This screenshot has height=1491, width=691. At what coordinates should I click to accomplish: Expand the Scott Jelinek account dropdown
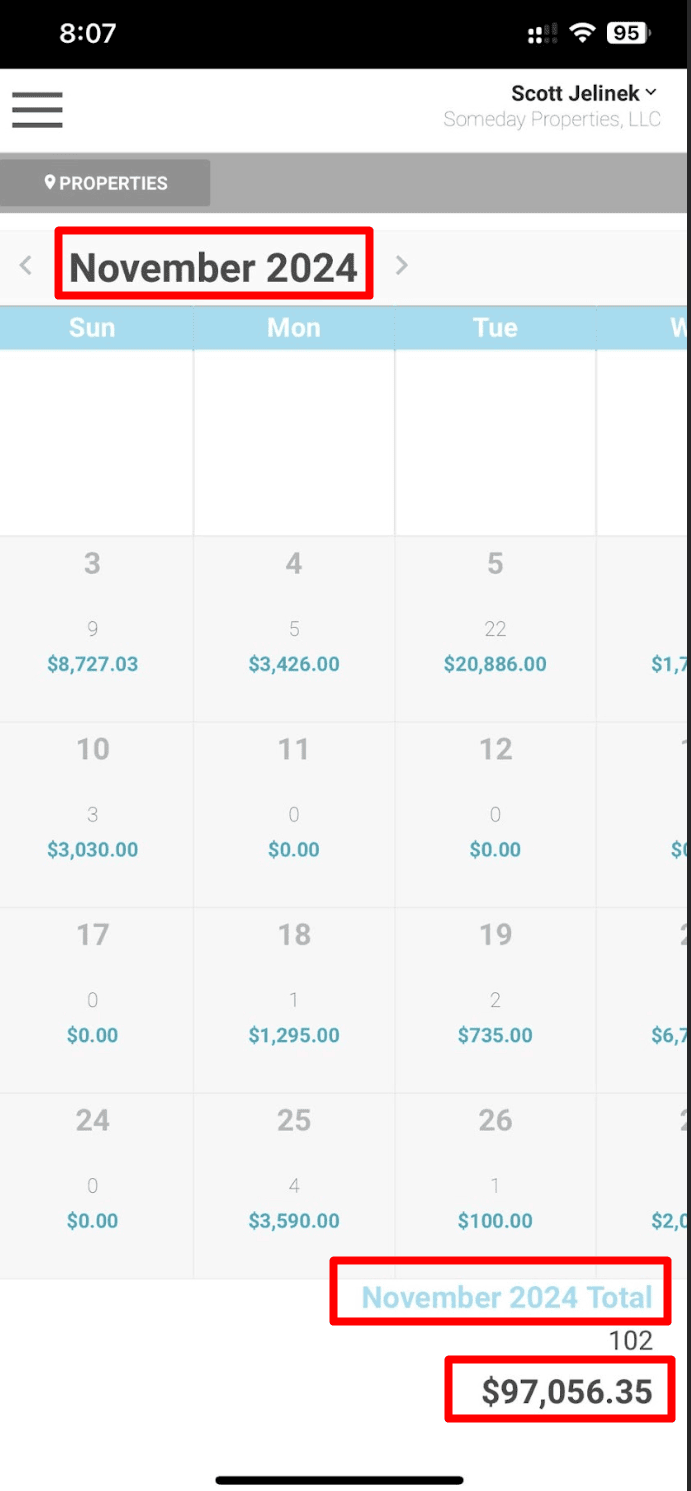point(585,93)
